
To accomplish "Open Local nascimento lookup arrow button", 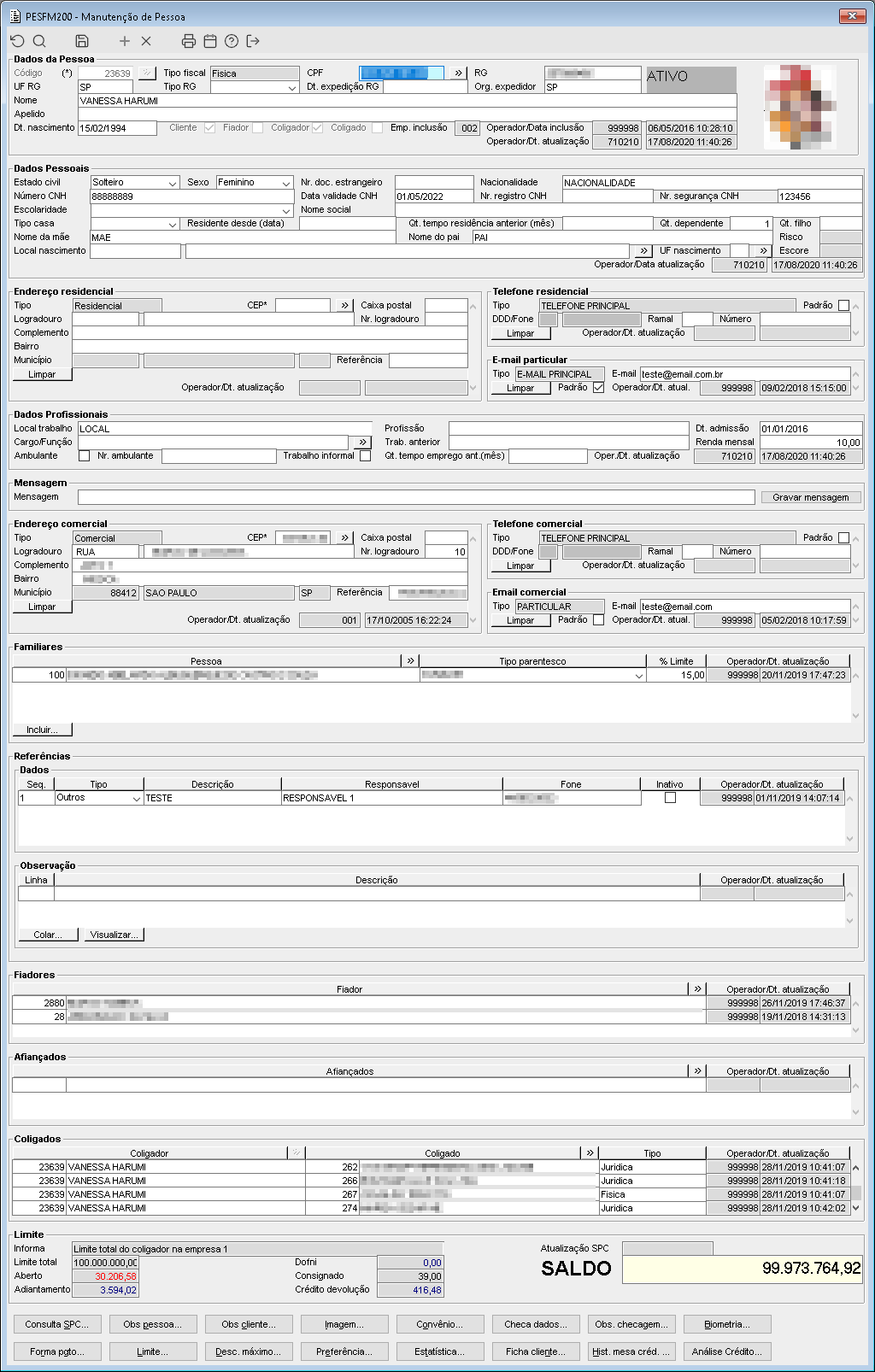I will [643, 251].
